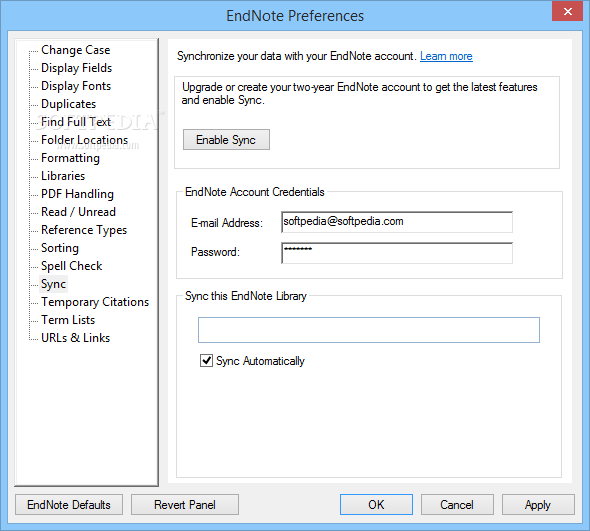Focus the Password field
The width and height of the screenshot is (590, 531).
tap(397, 253)
